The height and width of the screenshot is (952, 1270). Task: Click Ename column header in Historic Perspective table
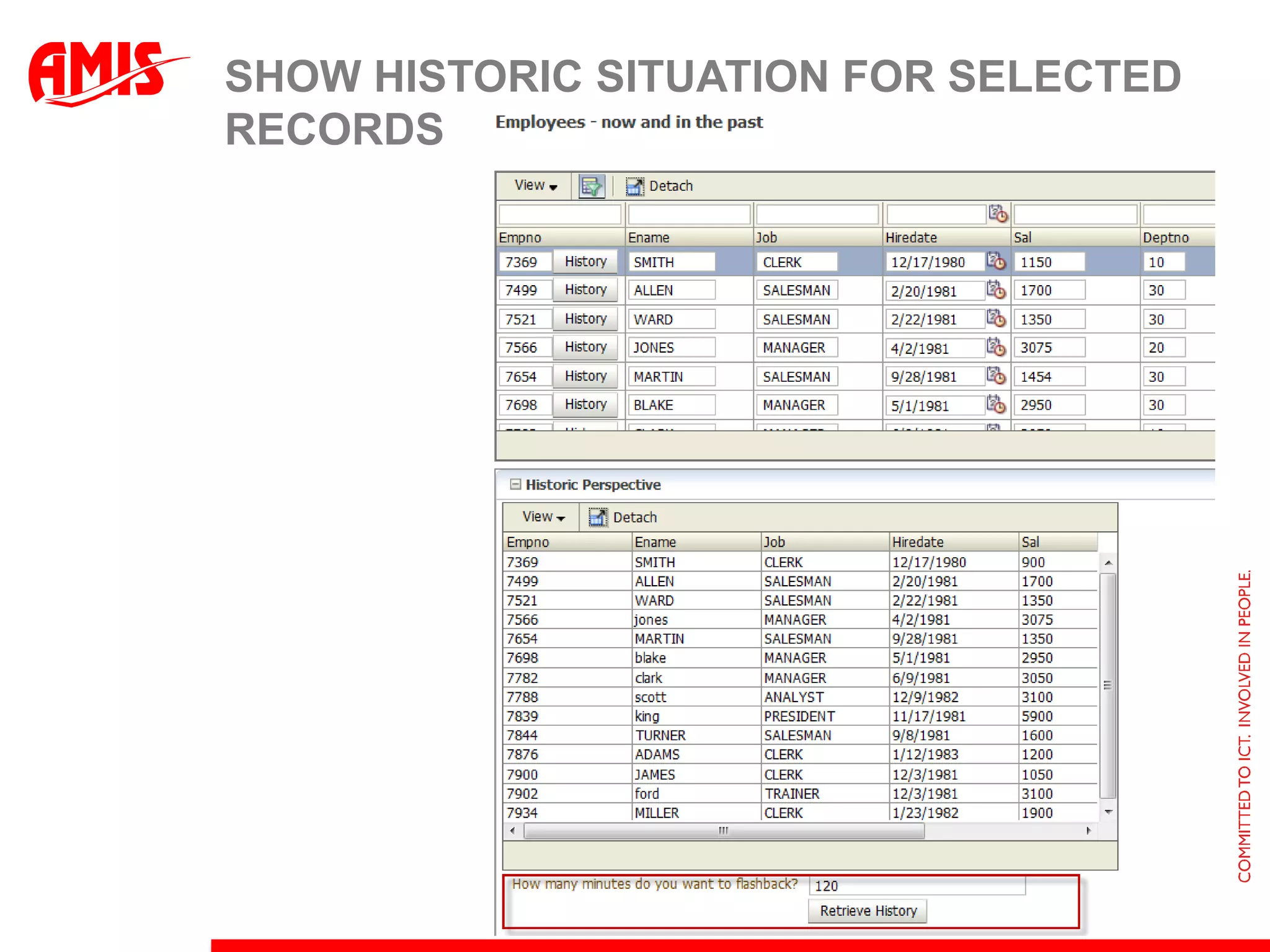[x=696, y=542]
